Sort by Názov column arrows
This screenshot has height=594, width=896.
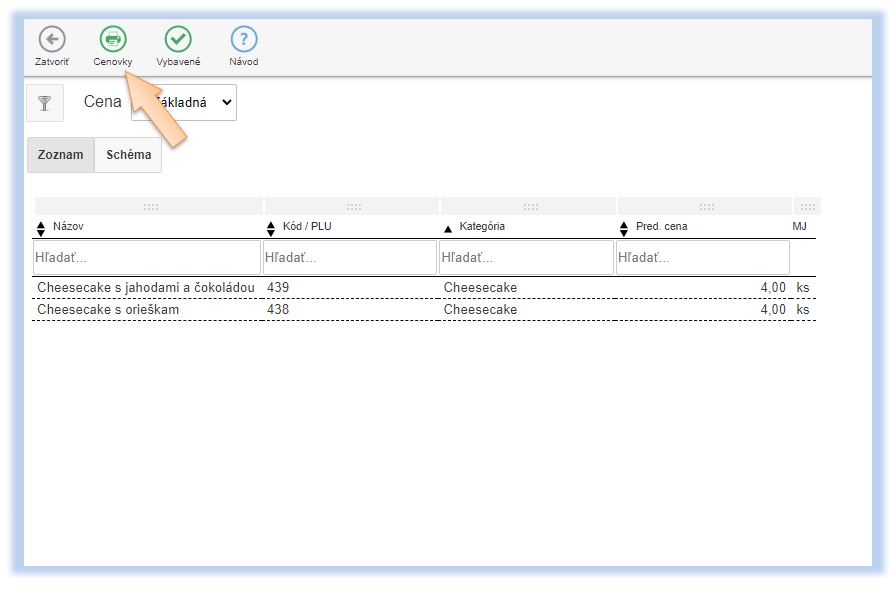pyautogui.click(x=41, y=227)
